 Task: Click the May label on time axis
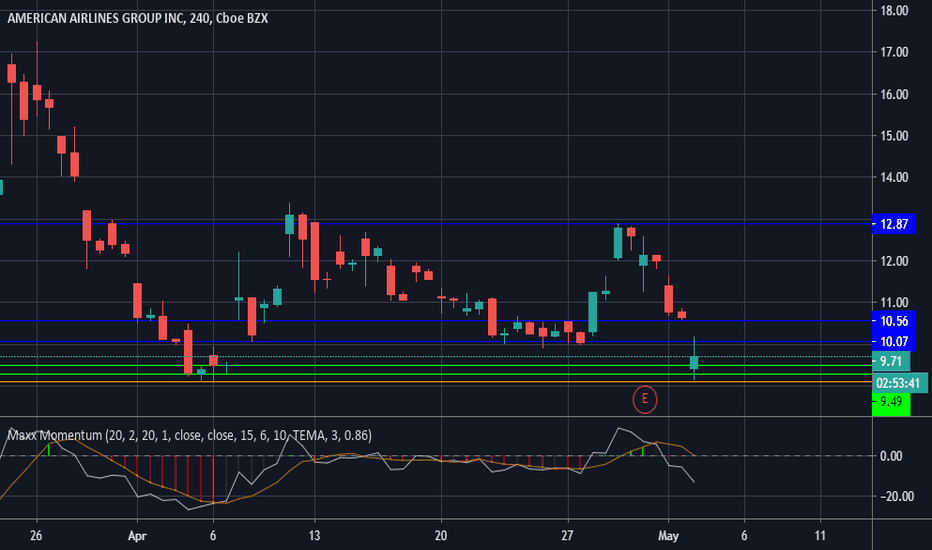click(x=668, y=536)
